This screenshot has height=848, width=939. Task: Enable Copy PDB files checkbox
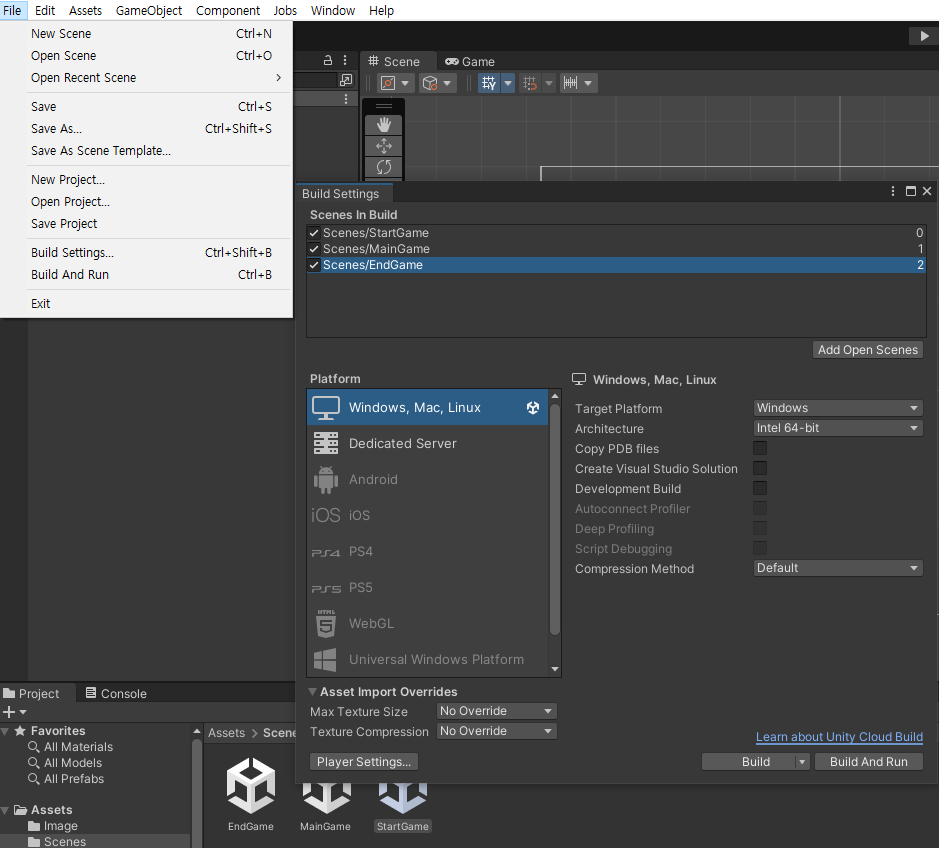coord(760,448)
